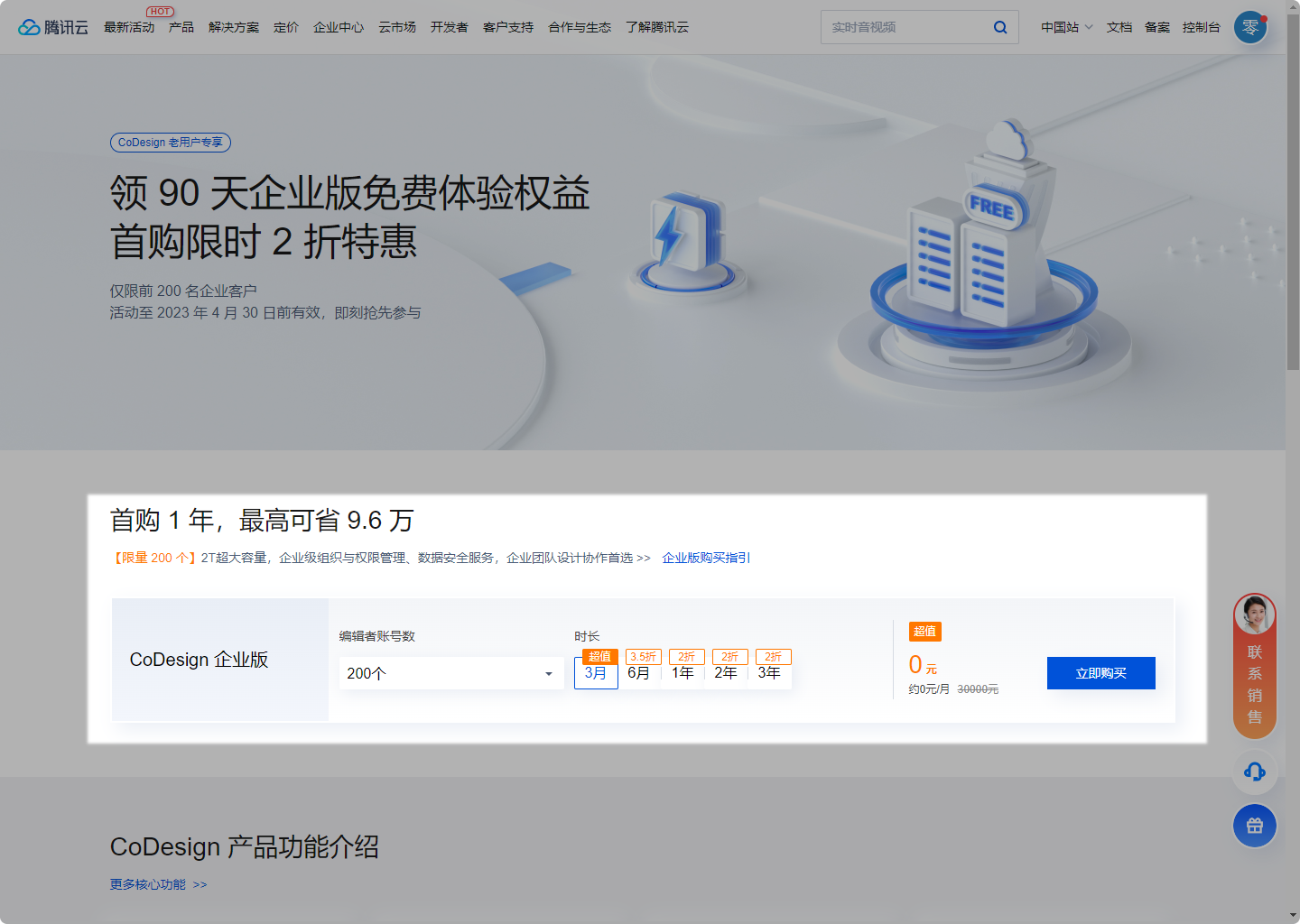This screenshot has width=1300, height=924.
Task: Open the 产品 menu
Action: click(x=181, y=27)
